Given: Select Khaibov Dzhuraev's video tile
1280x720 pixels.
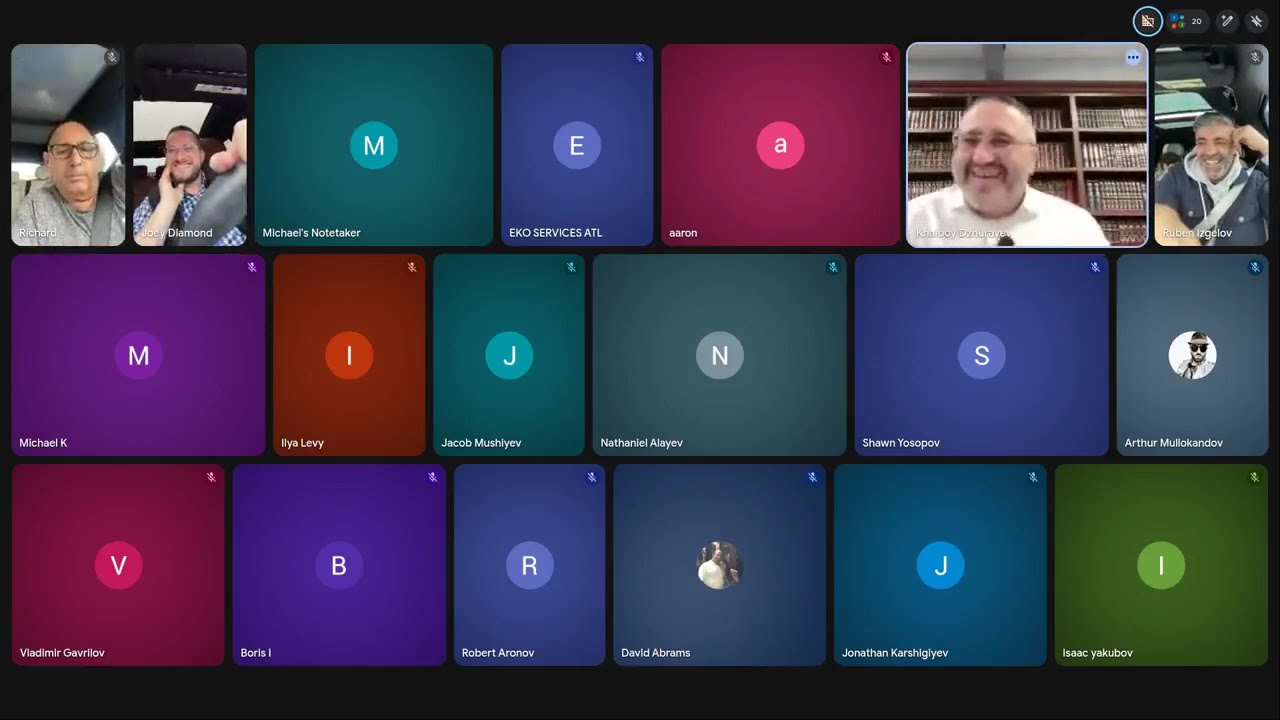Looking at the screenshot, I should [1027, 145].
